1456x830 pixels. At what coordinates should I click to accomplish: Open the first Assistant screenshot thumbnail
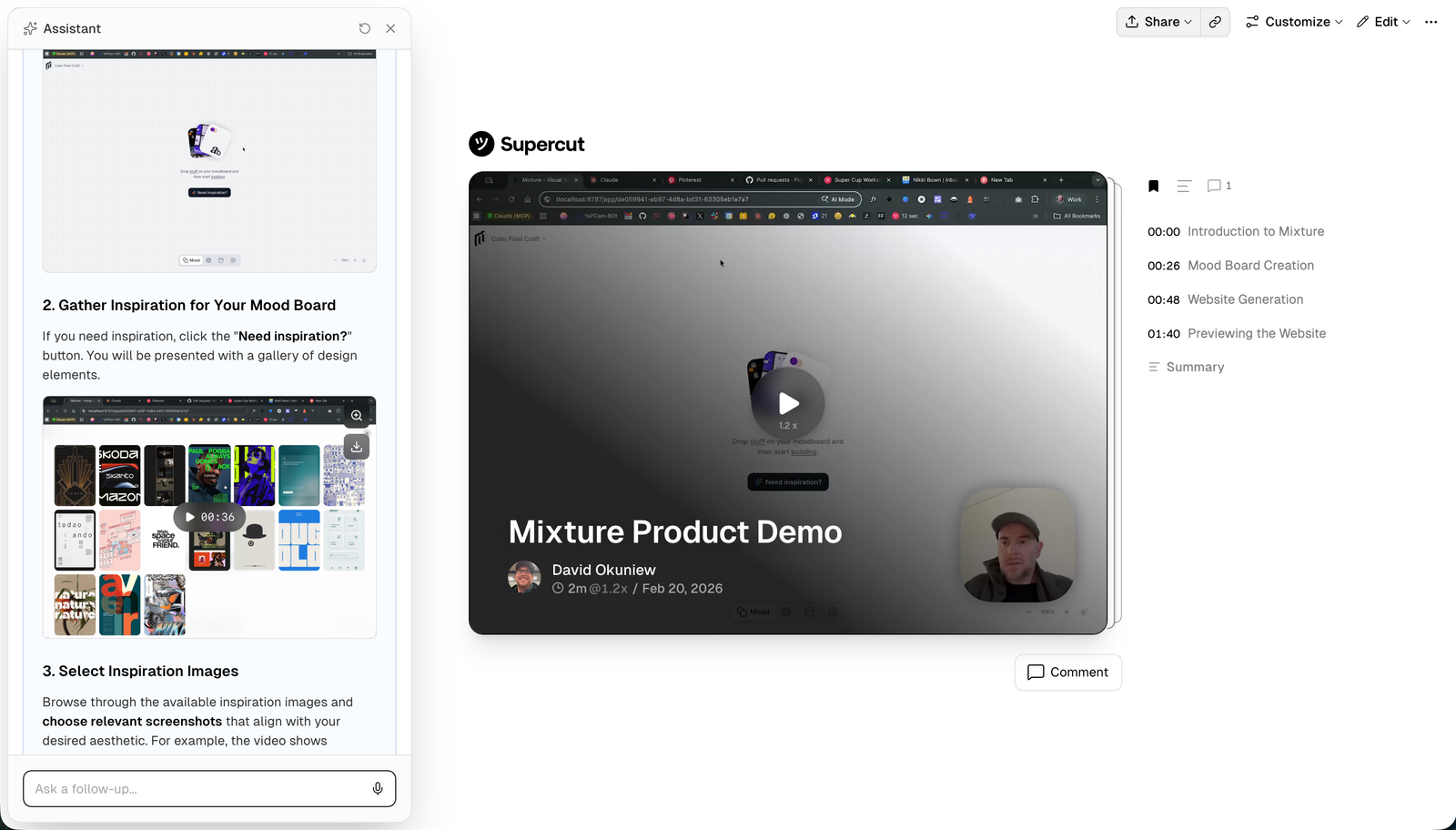point(209,160)
